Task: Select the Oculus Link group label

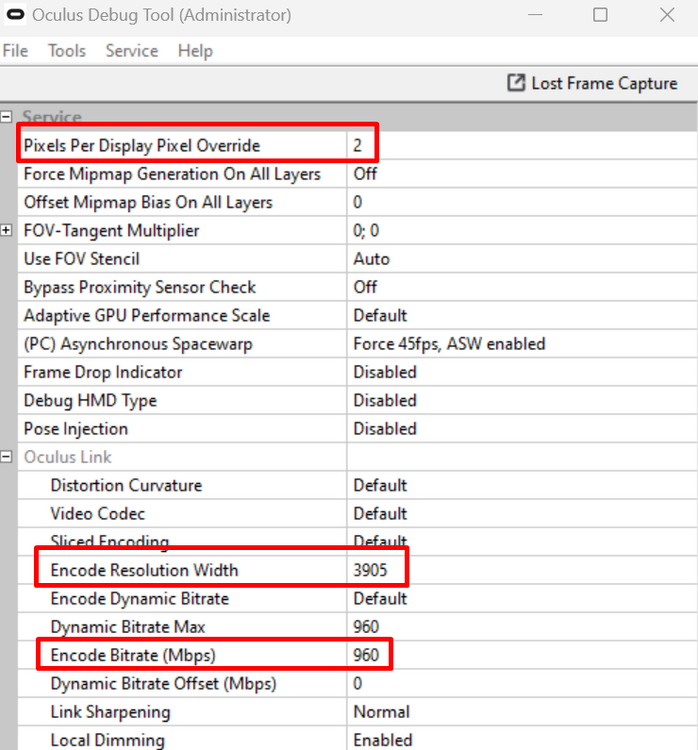Action: pyautogui.click(x=67, y=457)
